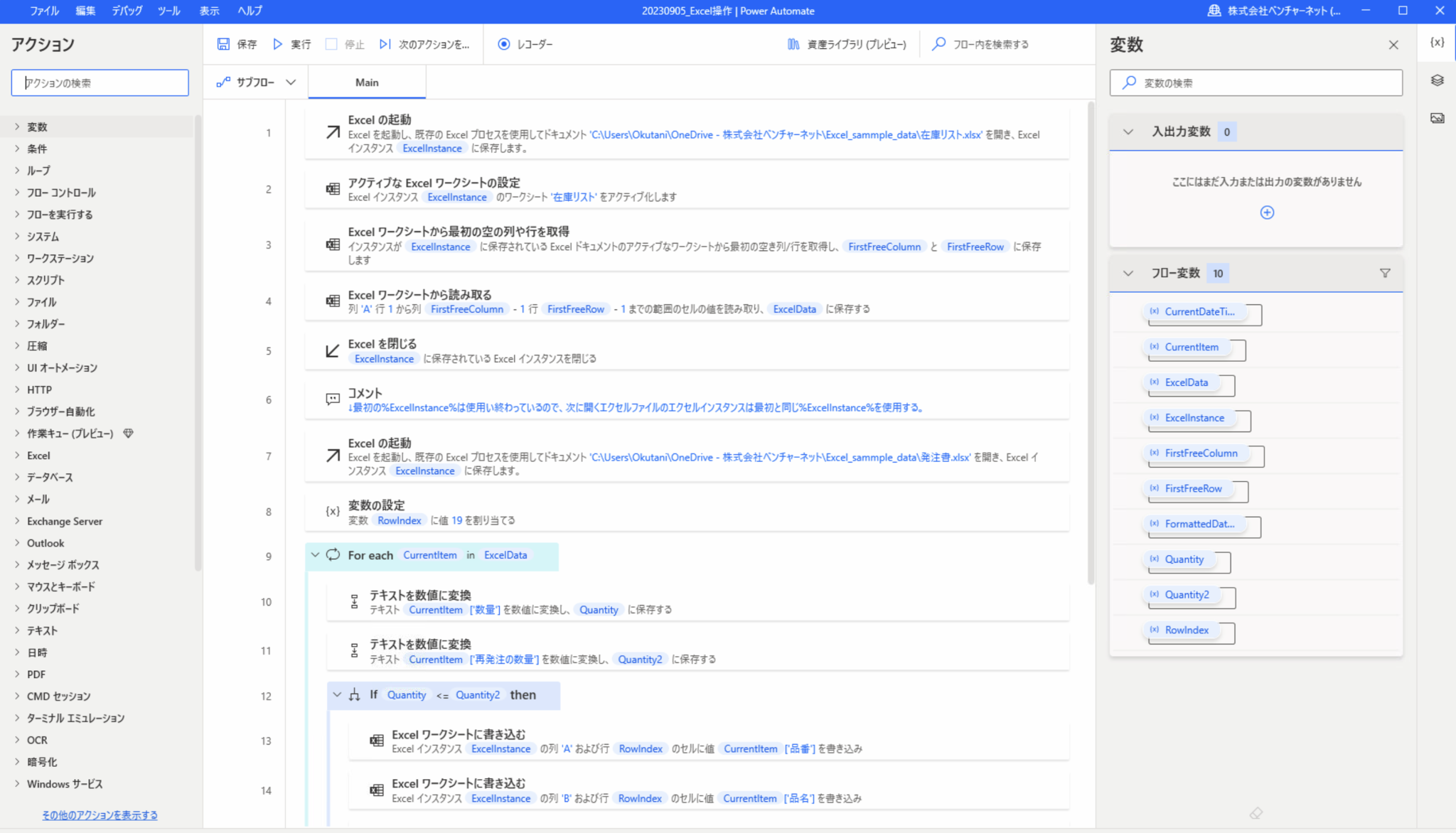
Task: Run the next action step icon
Action: (x=385, y=44)
